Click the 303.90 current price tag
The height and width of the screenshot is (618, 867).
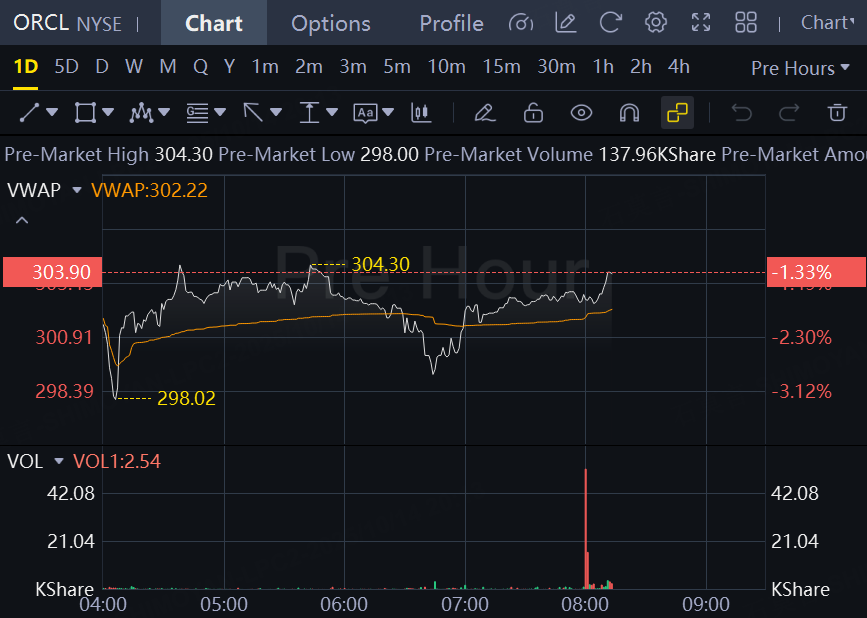[53, 272]
